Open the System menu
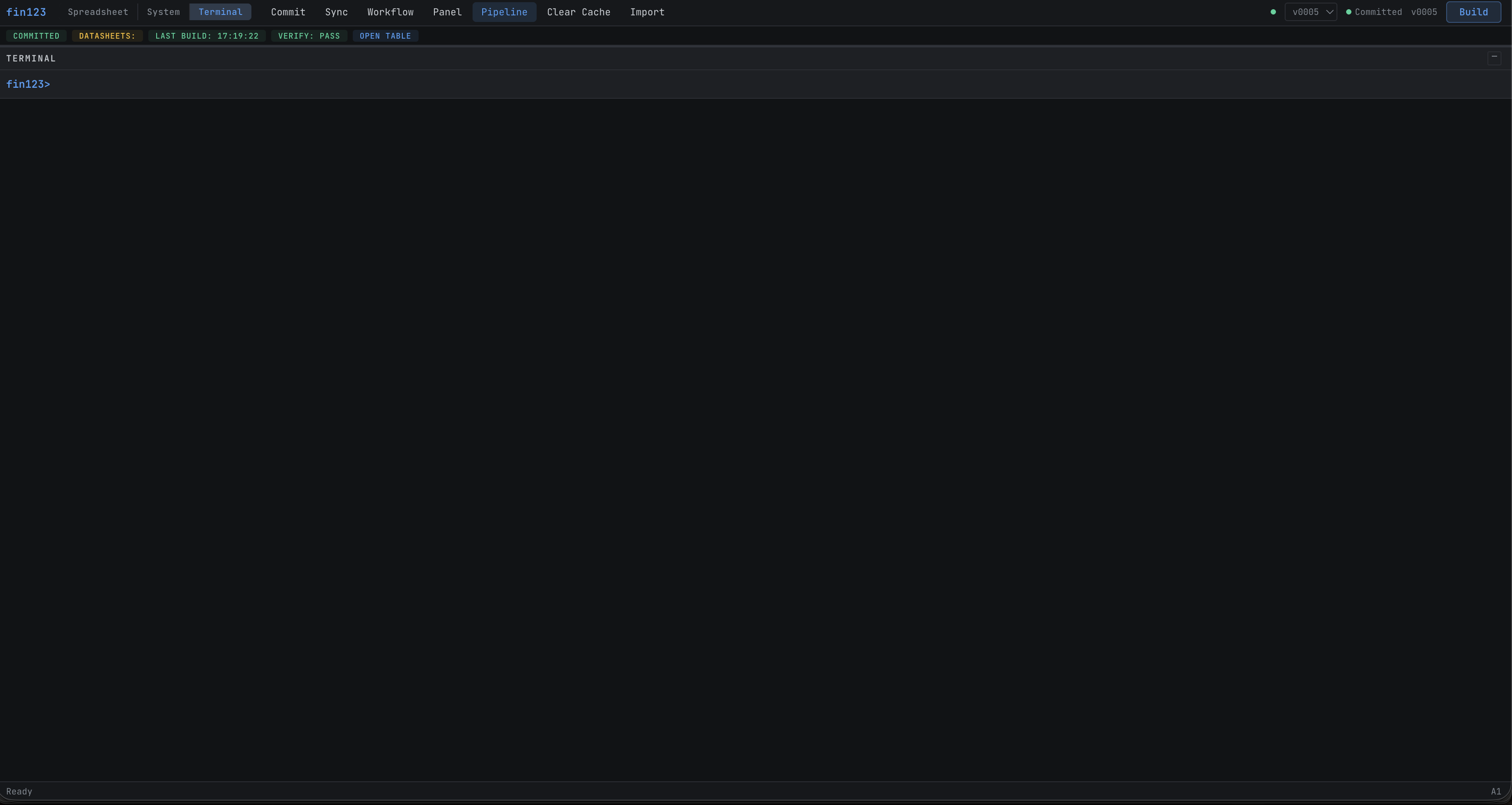The image size is (1512, 805). coord(163,12)
